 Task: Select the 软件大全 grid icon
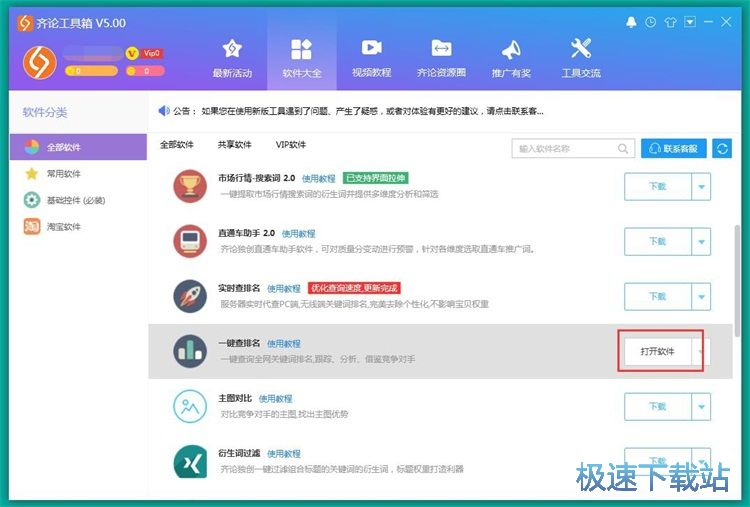(x=301, y=49)
